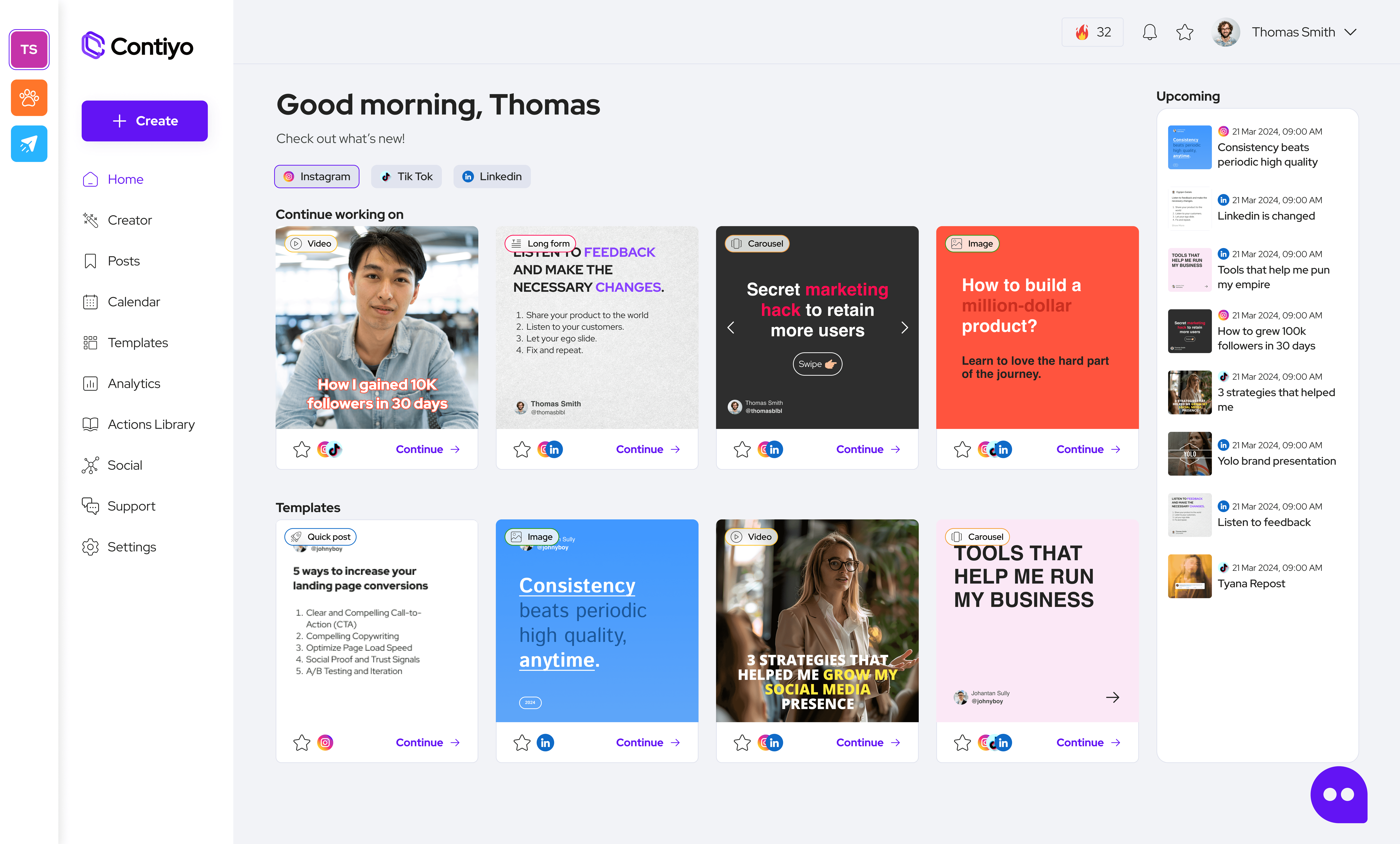The height and width of the screenshot is (844, 1400).
Task: Star the 'Secret marketing hack' carousel card
Action: pos(742,449)
